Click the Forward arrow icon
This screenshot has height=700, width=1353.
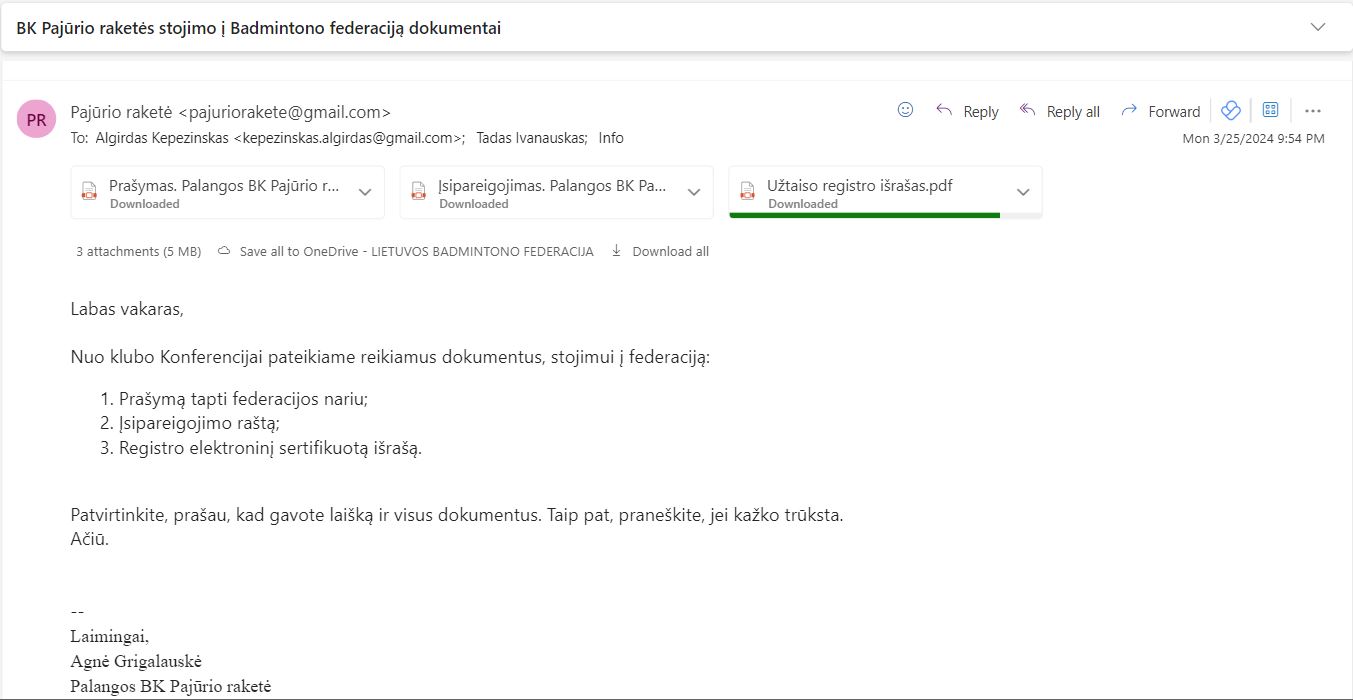1129,111
